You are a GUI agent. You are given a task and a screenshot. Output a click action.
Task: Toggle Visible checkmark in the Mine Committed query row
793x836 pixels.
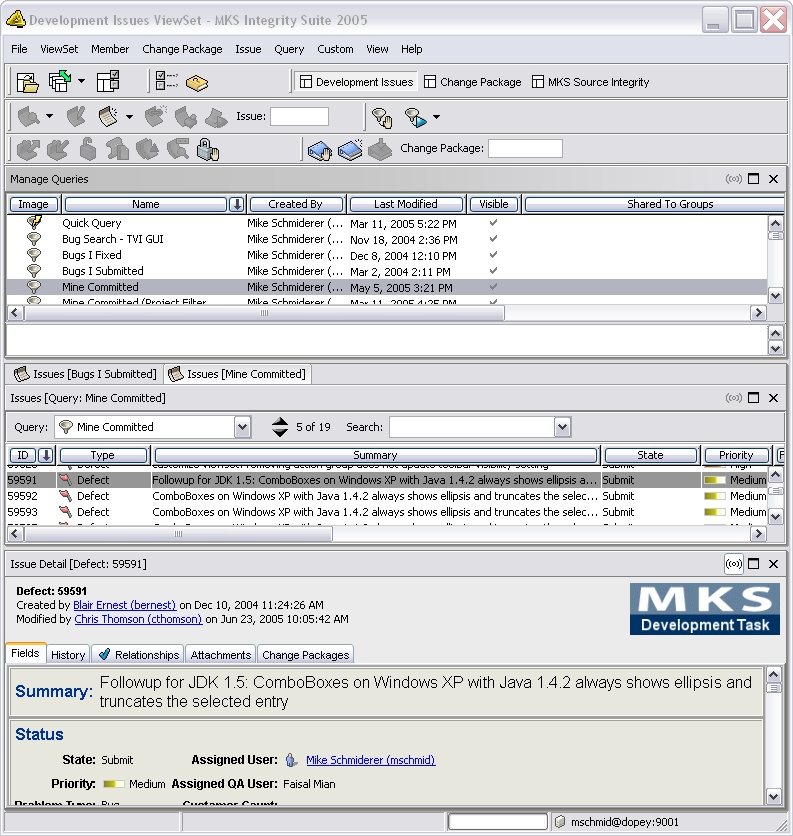493,287
